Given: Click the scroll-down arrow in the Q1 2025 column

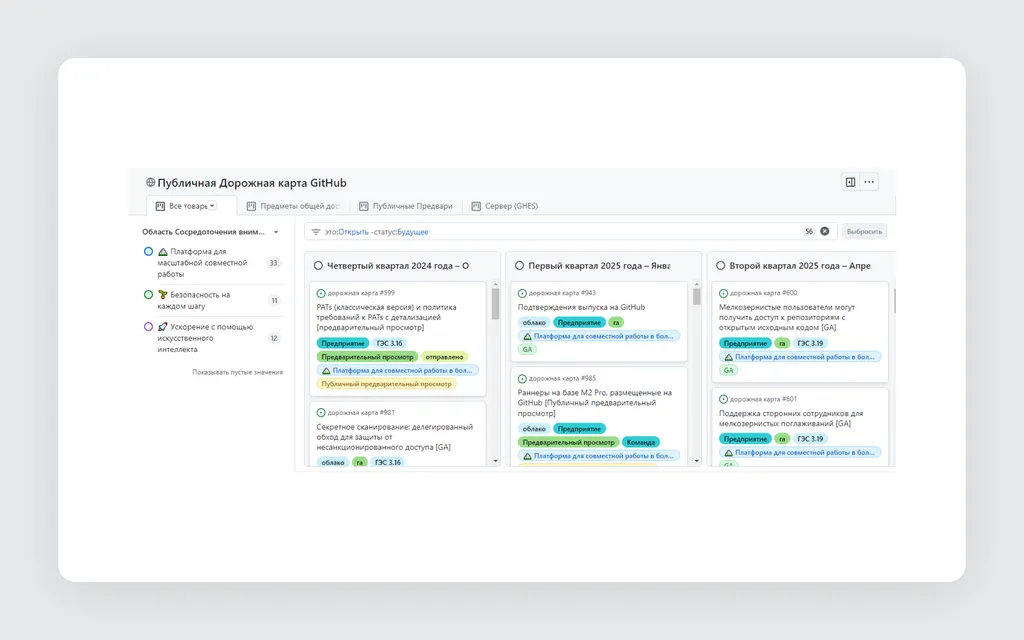Looking at the screenshot, I should point(696,461).
